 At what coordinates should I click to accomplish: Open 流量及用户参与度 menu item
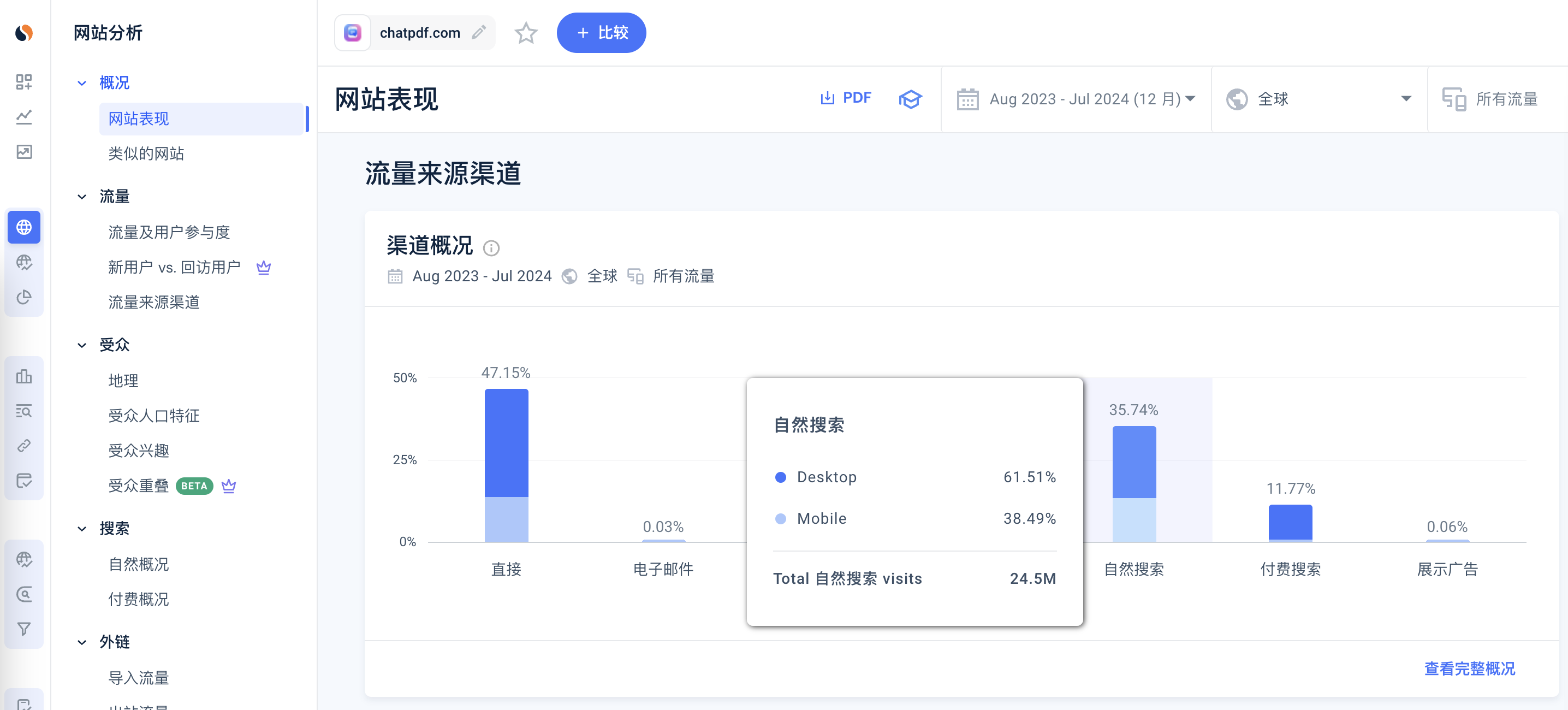click(x=169, y=232)
